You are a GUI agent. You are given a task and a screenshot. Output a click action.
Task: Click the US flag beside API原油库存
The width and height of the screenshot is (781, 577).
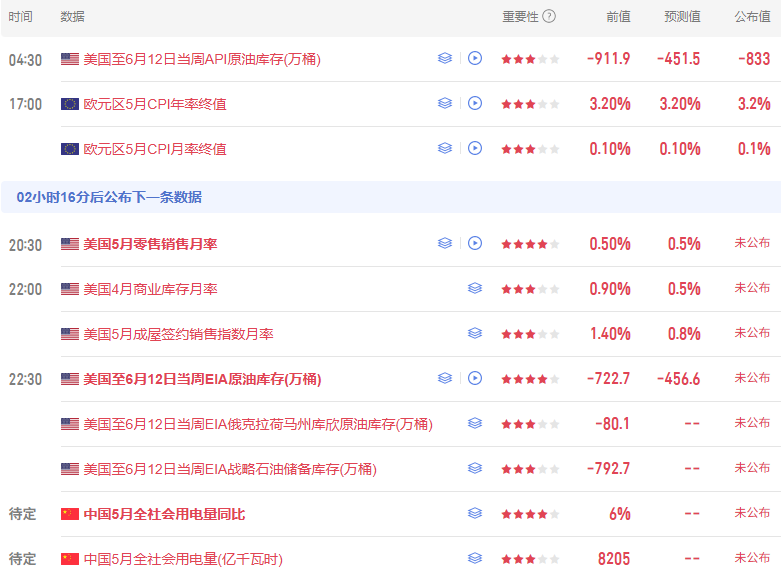[x=70, y=59]
